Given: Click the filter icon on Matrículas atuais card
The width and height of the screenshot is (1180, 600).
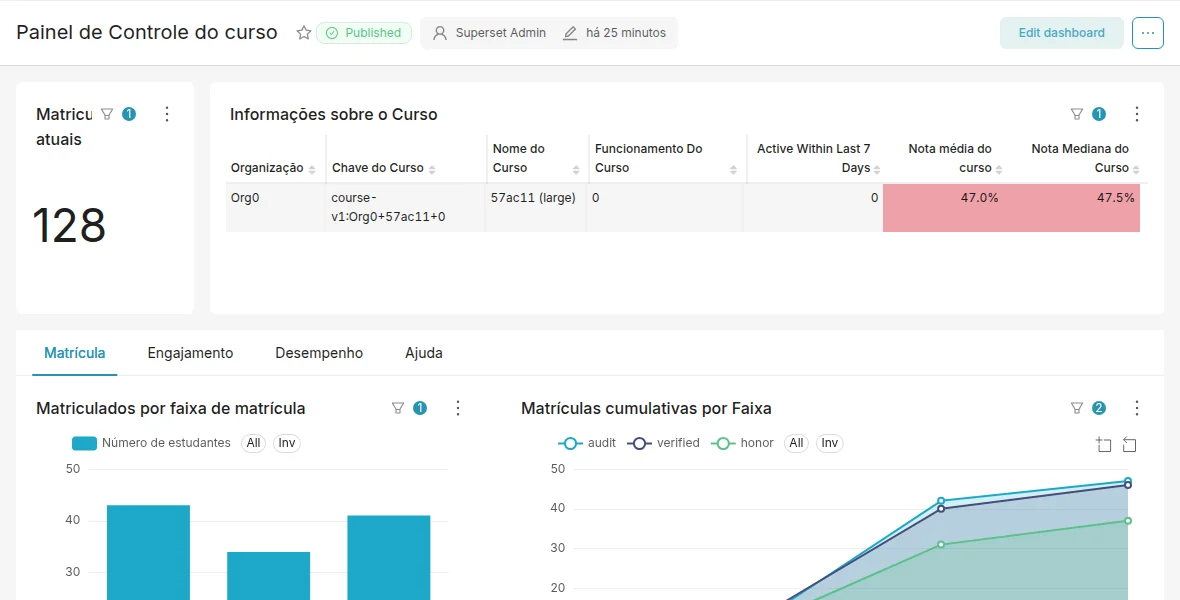Looking at the screenshot, I should 107,114.
